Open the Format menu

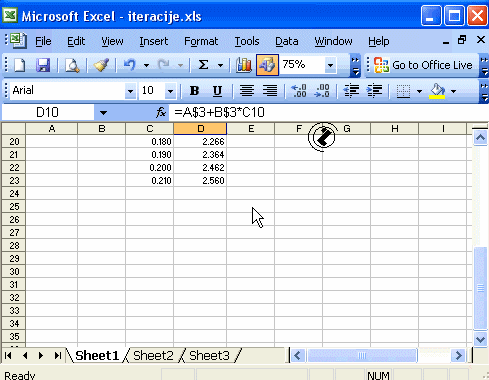click(201, 41)
